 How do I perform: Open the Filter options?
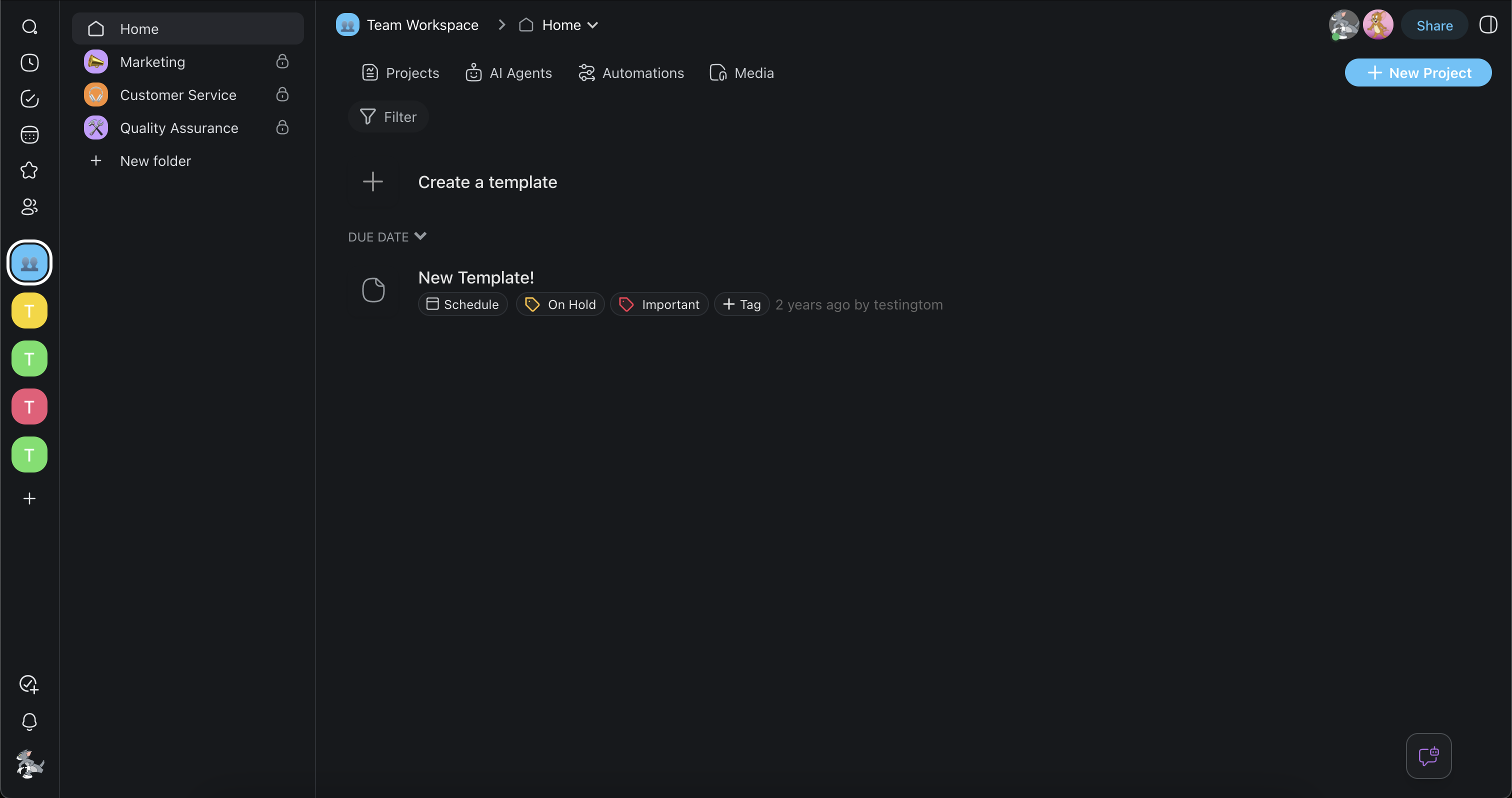pyautogui.click(x=388, y=117)
